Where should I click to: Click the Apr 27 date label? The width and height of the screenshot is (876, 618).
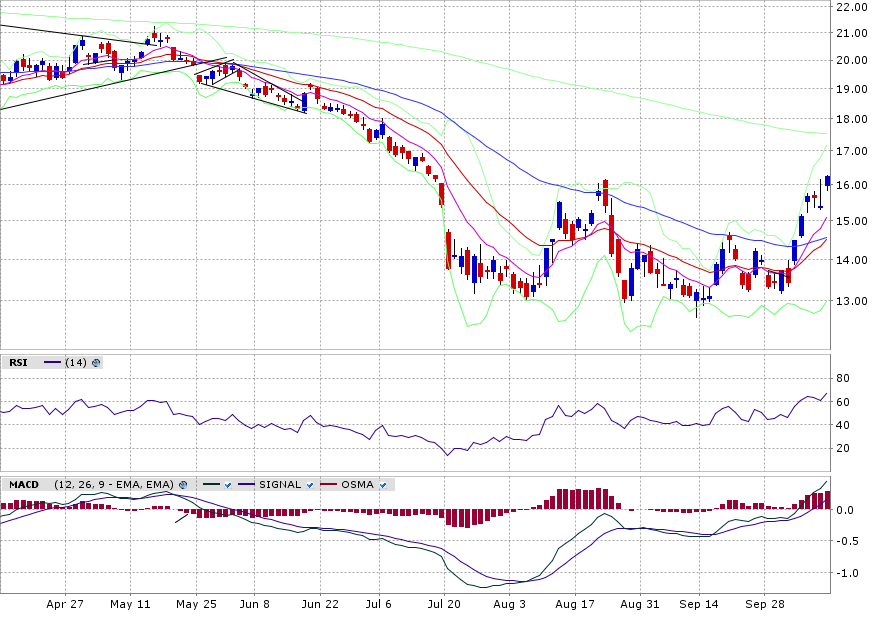[x=65, y=605]
